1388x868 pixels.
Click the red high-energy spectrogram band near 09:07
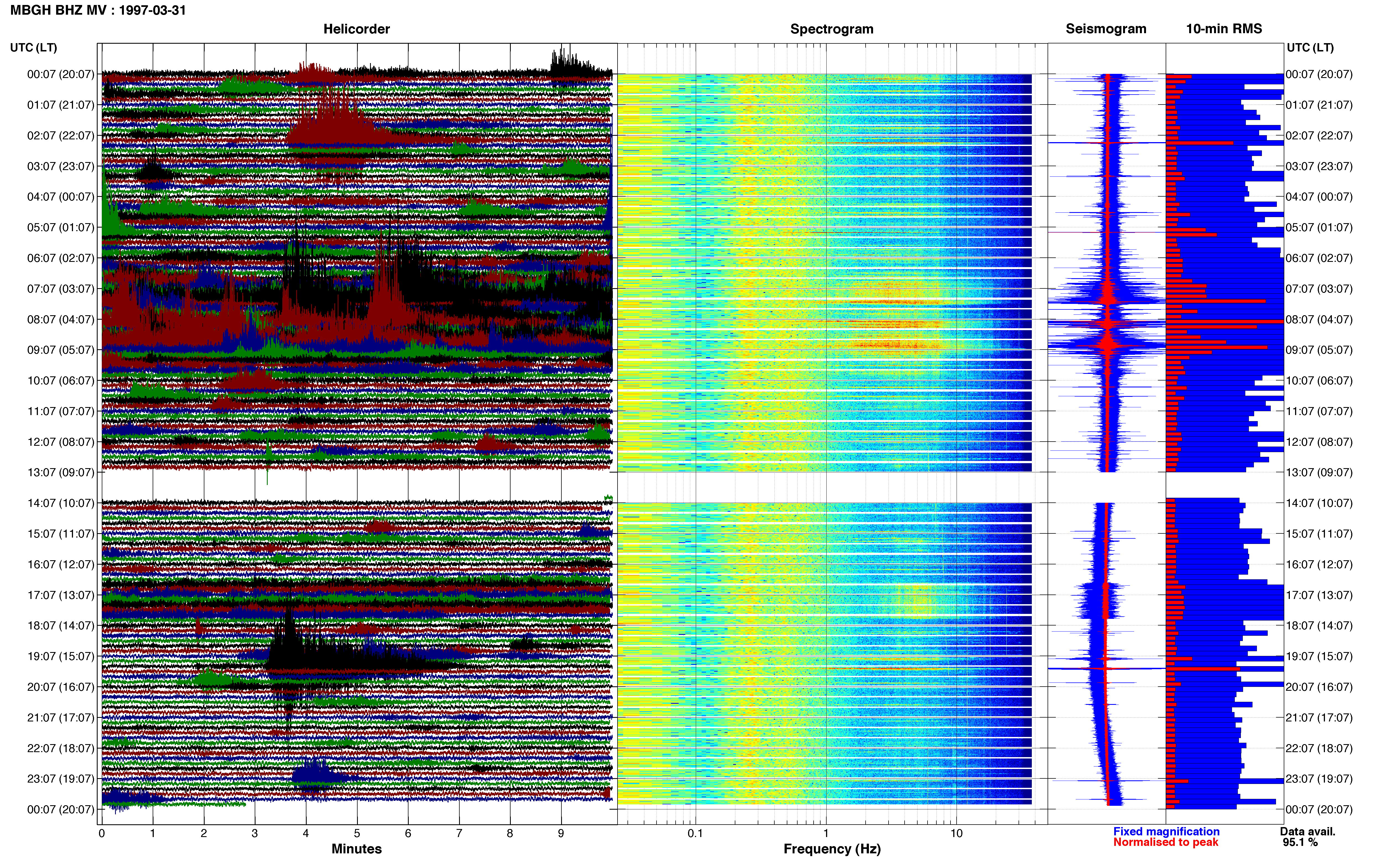pyautogui.click(x=895, y=345)
